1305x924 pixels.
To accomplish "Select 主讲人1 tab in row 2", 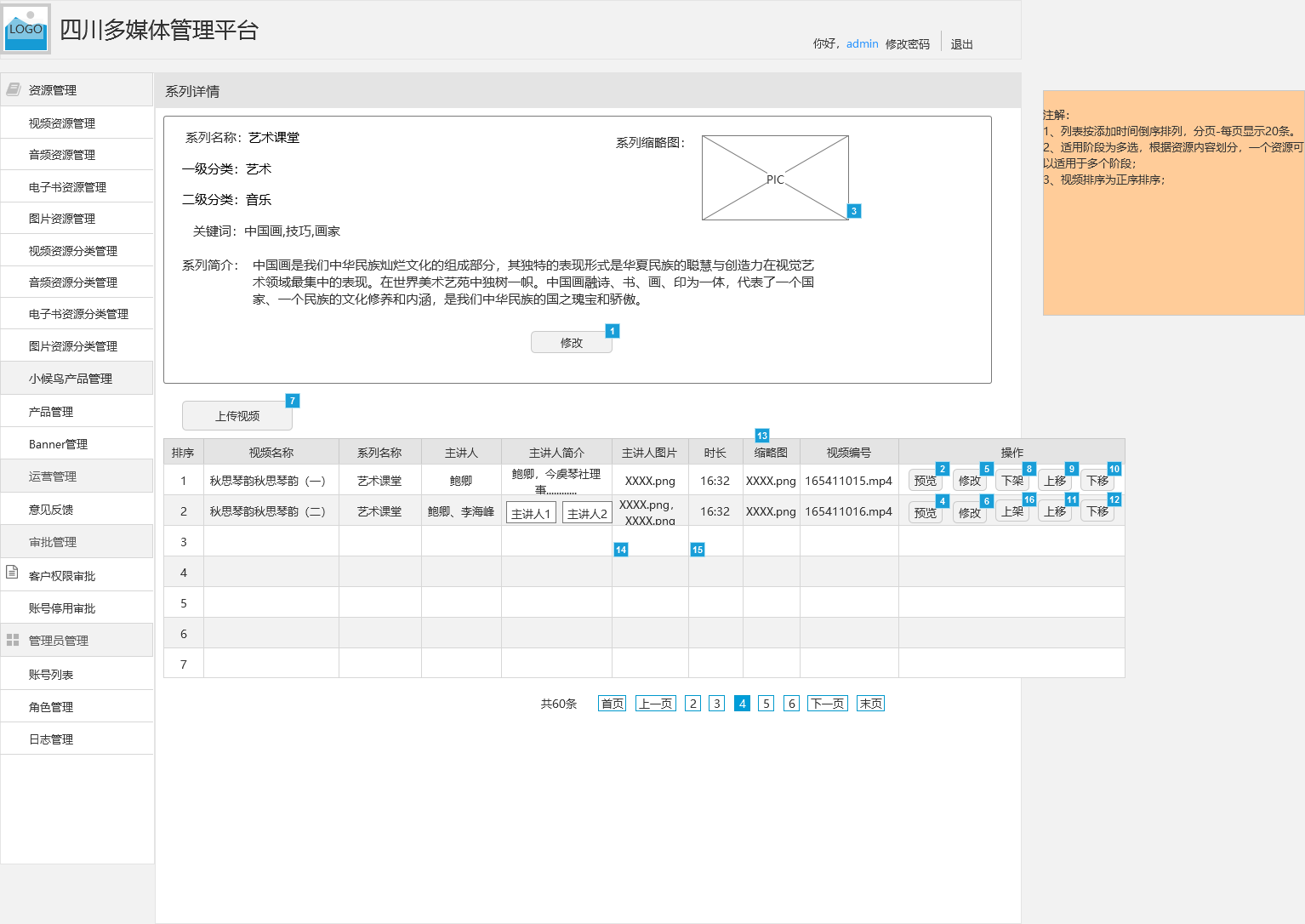I will tap(531, 513).
